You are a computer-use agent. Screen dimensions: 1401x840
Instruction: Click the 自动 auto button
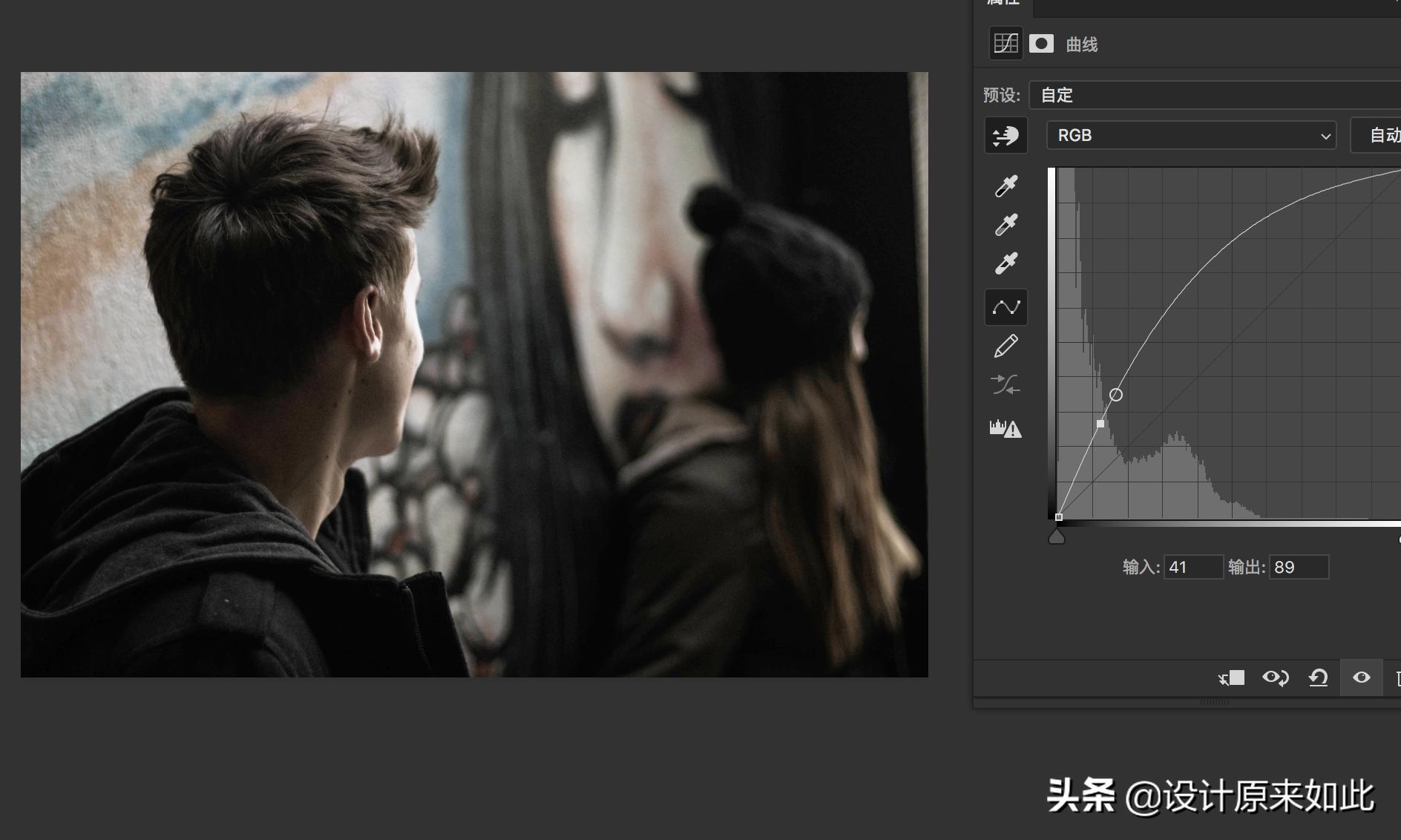tap(1377, 135)
